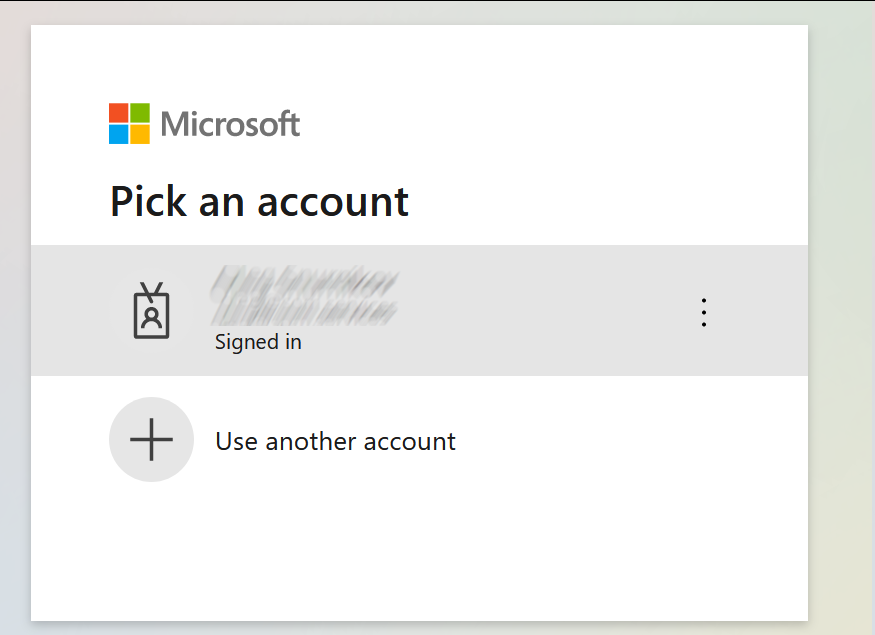The width and height of the screenshot is (875, 635).
Task: Click the 'Pick an account' heading
Action: tap(258, 202)
